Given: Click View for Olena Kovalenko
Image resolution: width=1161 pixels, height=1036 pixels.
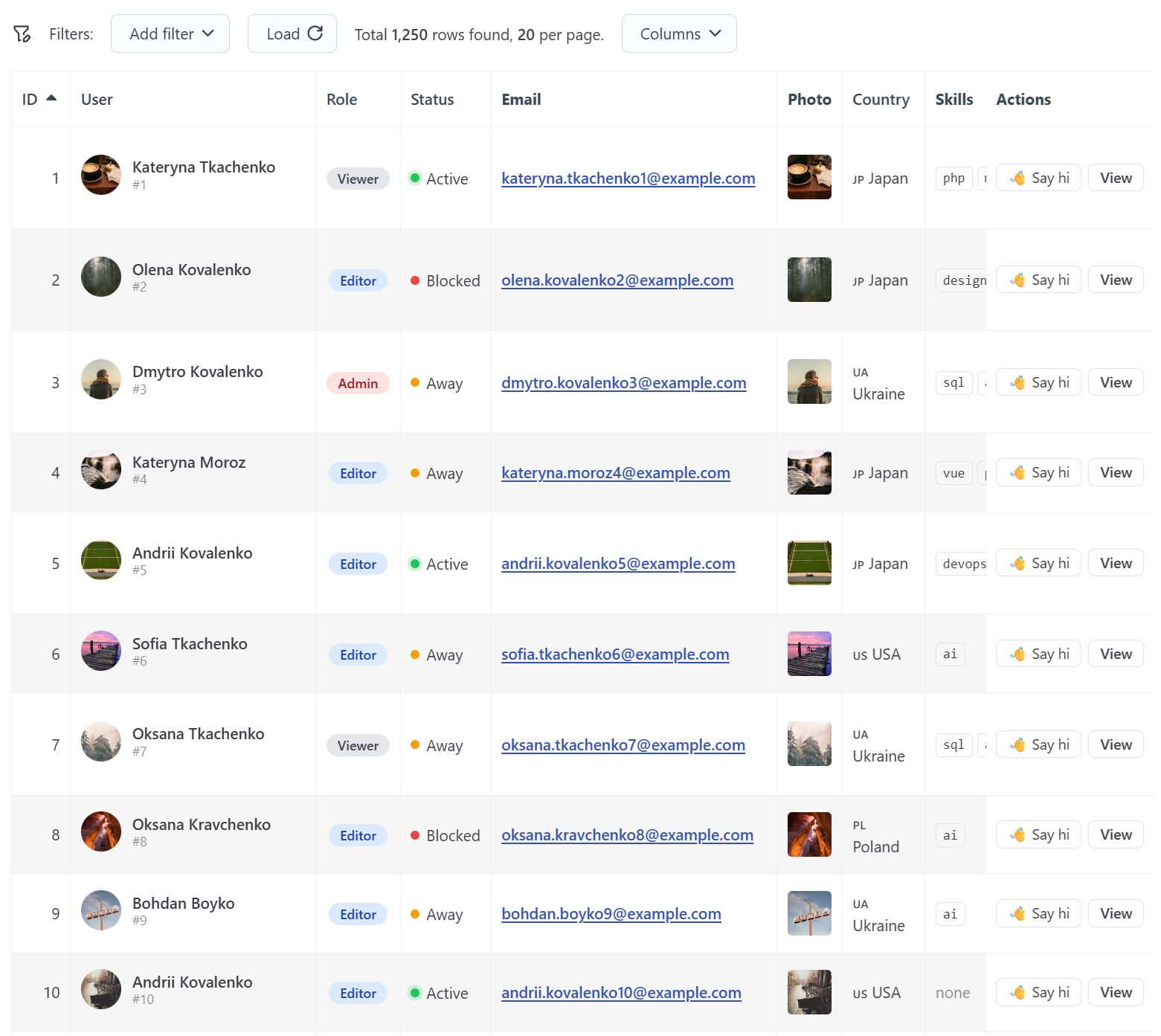Looking at the screenshot, I should (1116, 280).
